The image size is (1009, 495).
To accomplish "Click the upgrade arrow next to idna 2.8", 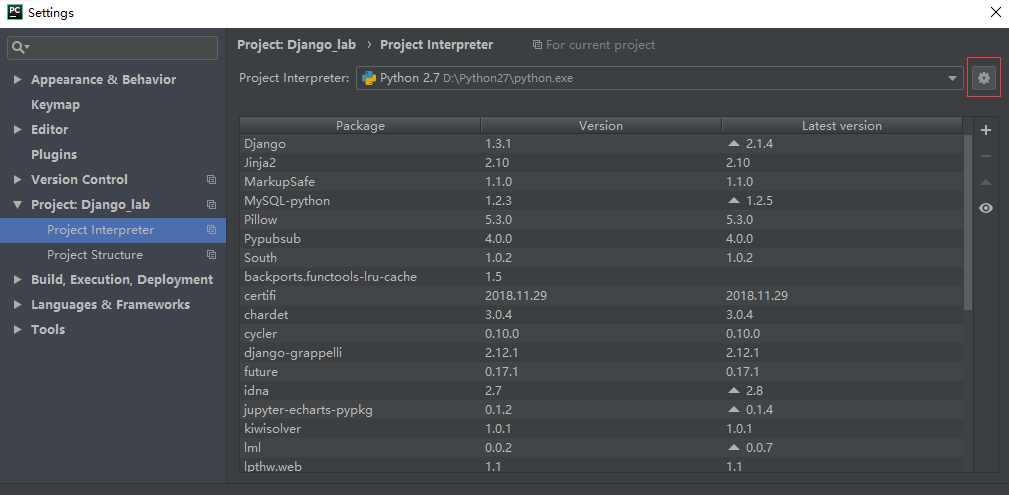I will 734,390.
